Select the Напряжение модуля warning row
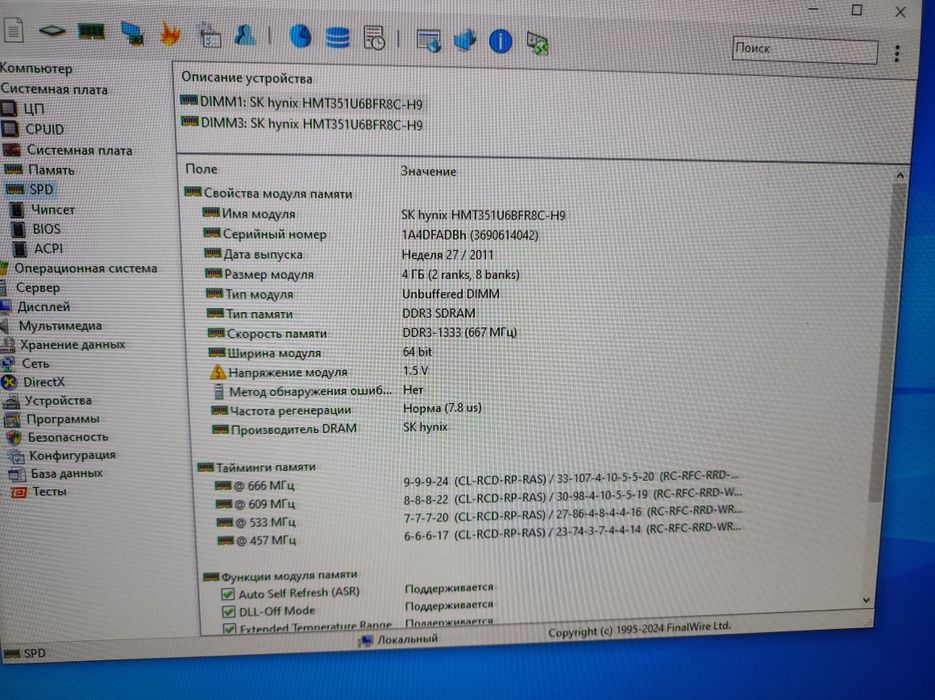 (x=320, y=371)
